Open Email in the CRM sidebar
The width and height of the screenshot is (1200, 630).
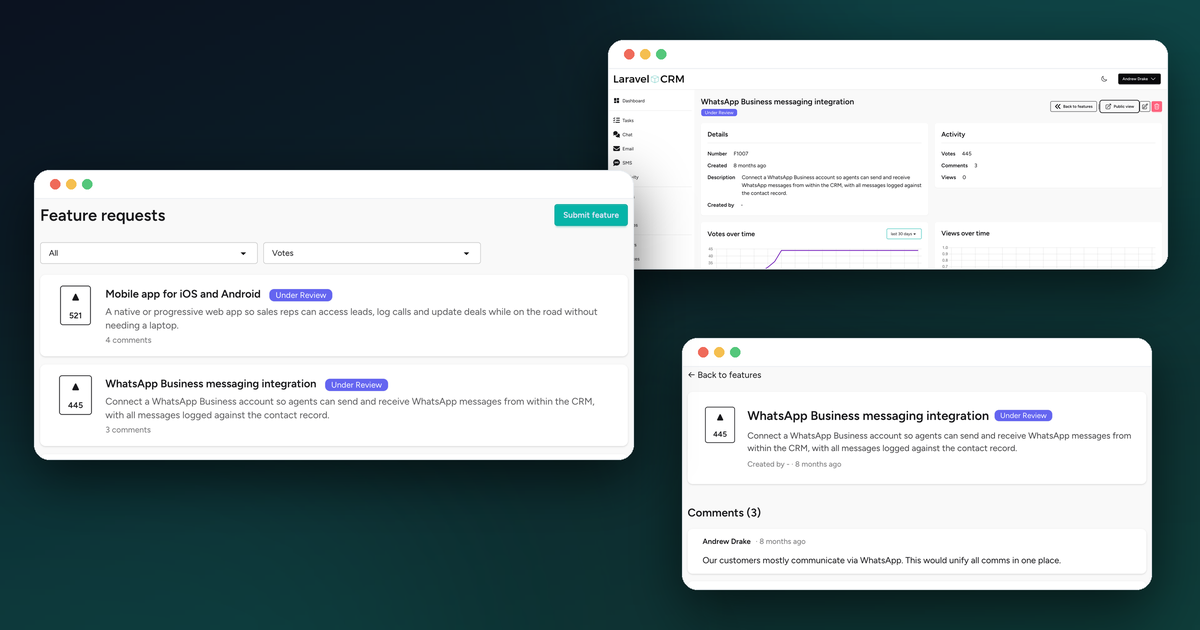[x=623, y=148]
